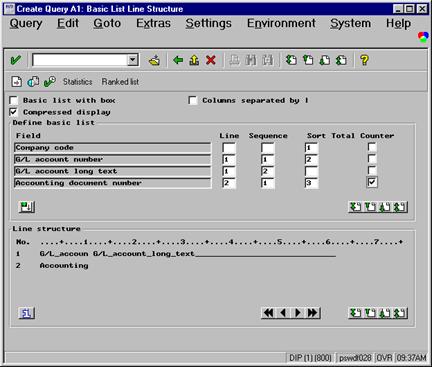Click the double-right forward arrow in Line structure
The image size is (432, 367).
click(x=313, y=313)
